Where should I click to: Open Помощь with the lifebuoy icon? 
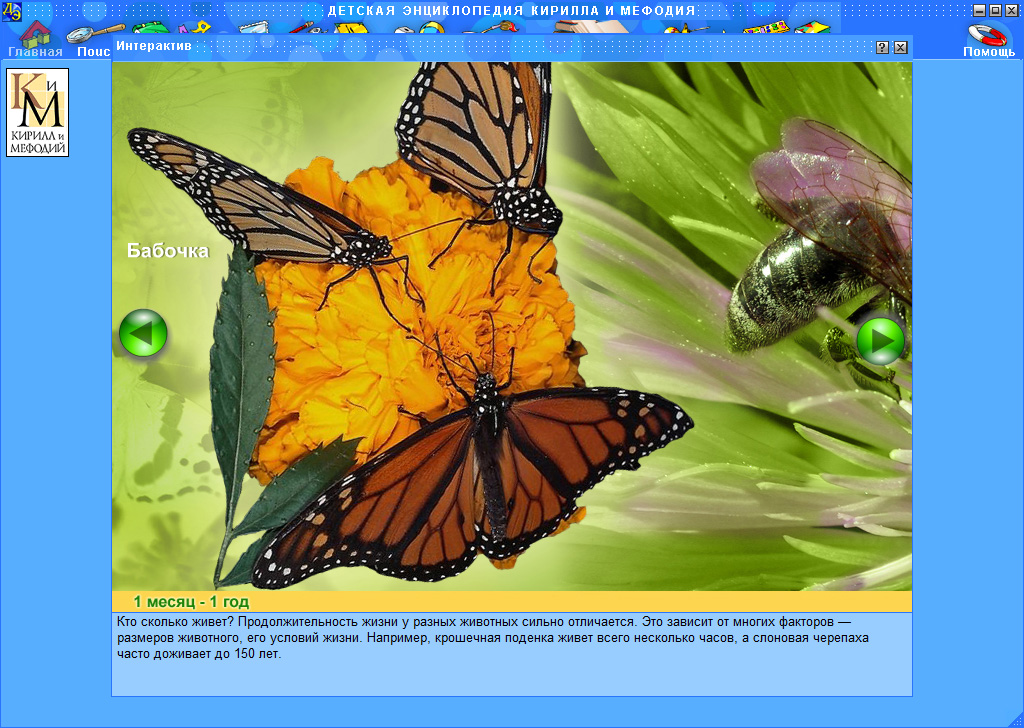[989, 40]
